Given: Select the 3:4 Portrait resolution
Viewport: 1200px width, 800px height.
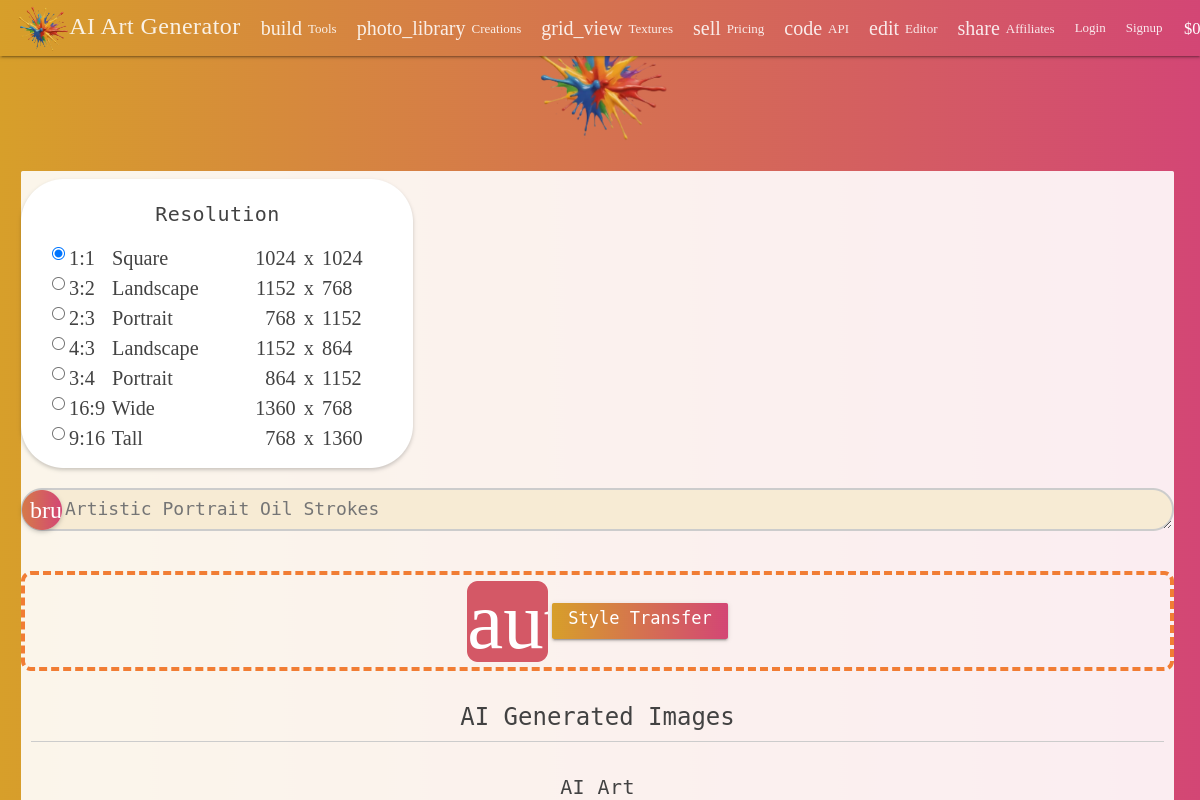Looking at the screenshot, I should [58, 374].
